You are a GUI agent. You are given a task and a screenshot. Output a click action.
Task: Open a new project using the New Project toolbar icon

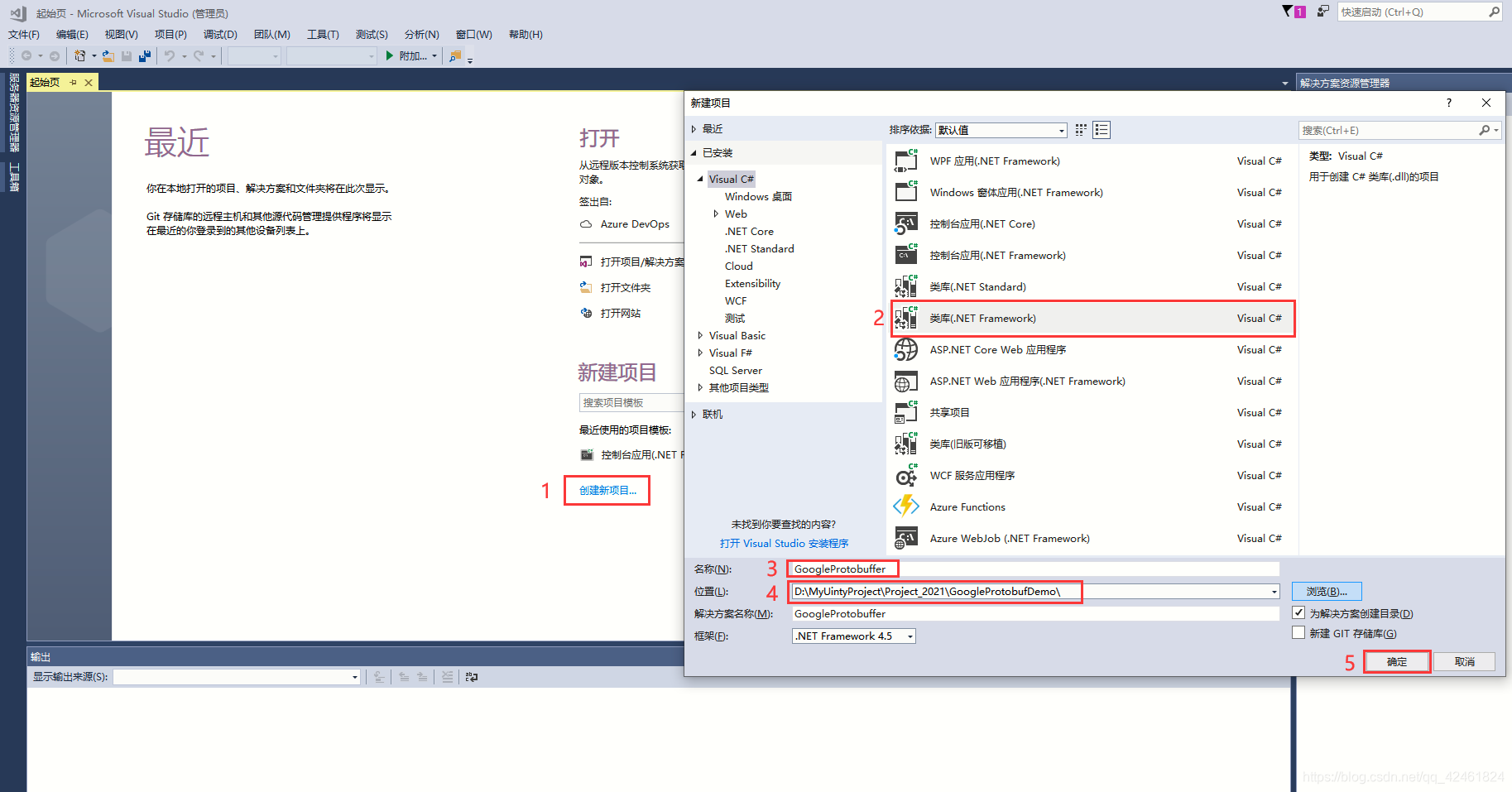point(79,55)
